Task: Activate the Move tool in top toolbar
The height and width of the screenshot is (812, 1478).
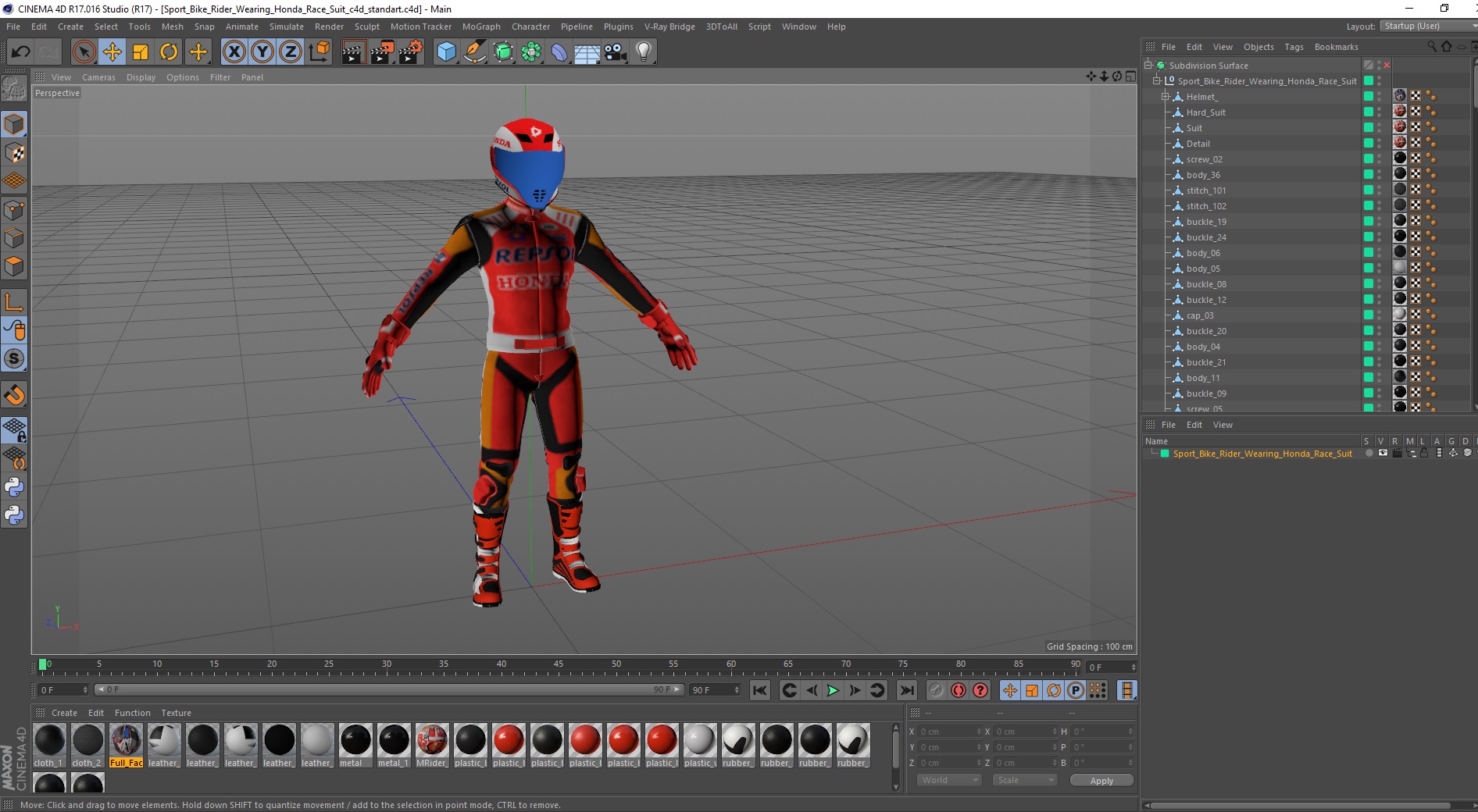Action: click(112, 52)
